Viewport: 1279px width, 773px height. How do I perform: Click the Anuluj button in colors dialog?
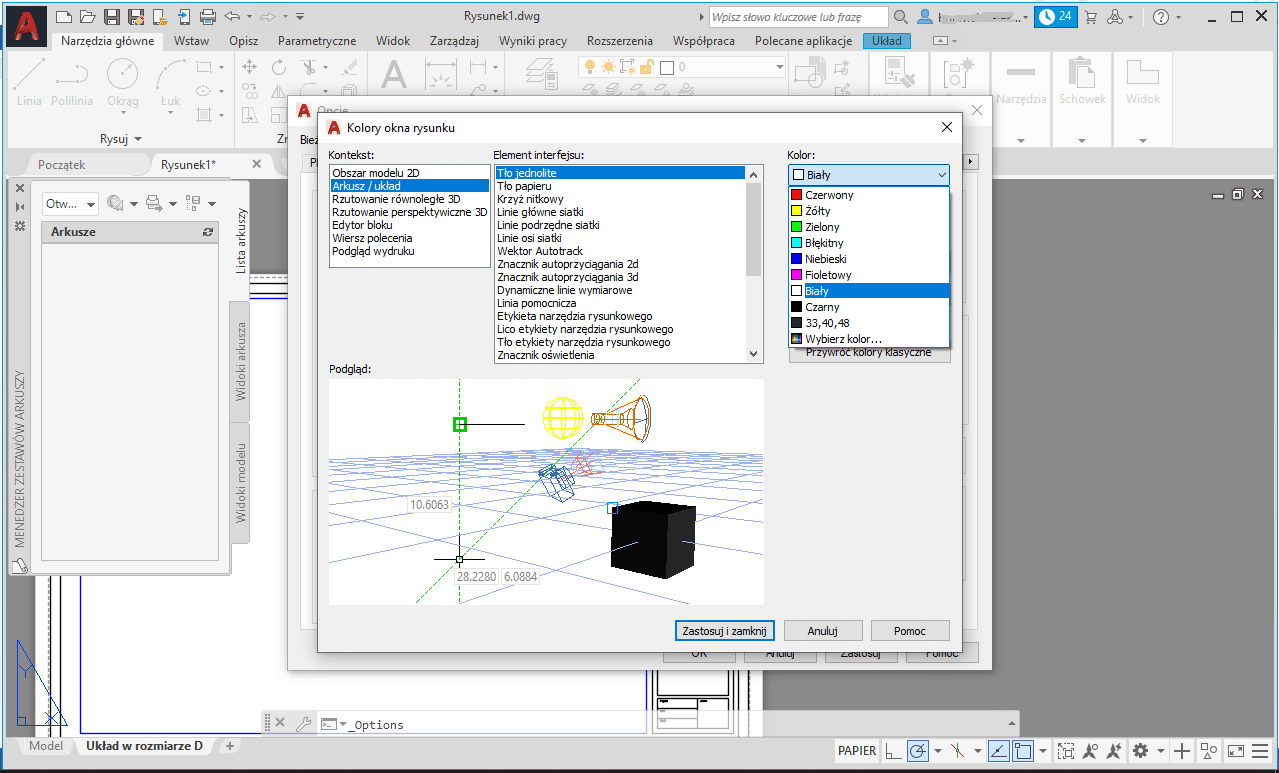point(822,631)
